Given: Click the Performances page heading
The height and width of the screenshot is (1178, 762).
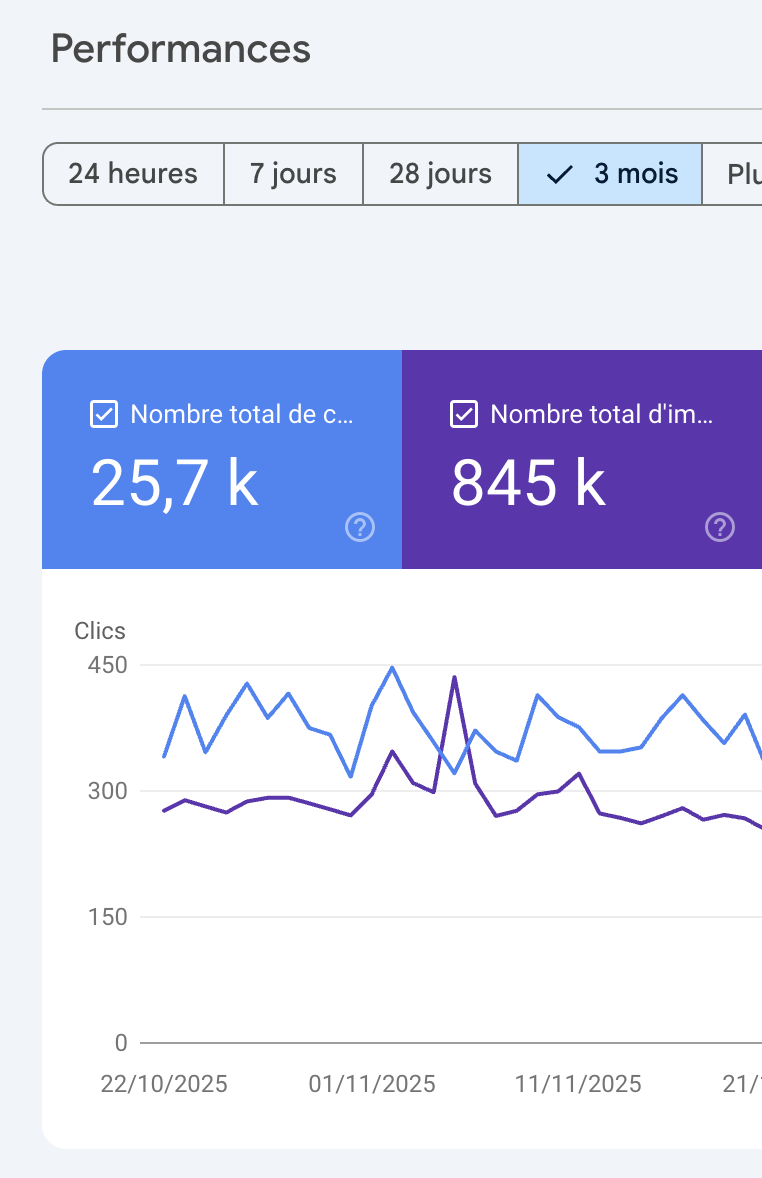Looking at the screenshot, I should click(x=180, y=49).
